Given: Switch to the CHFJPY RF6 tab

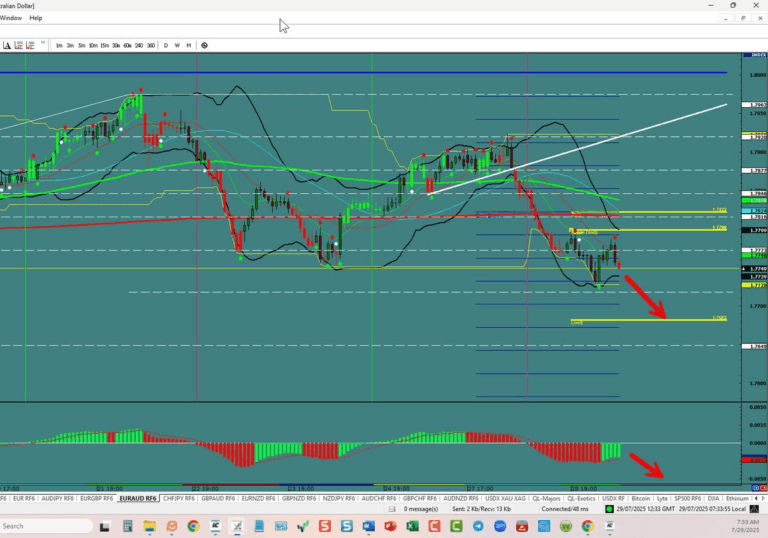Looking at the screenshot, I should [179, 498].
